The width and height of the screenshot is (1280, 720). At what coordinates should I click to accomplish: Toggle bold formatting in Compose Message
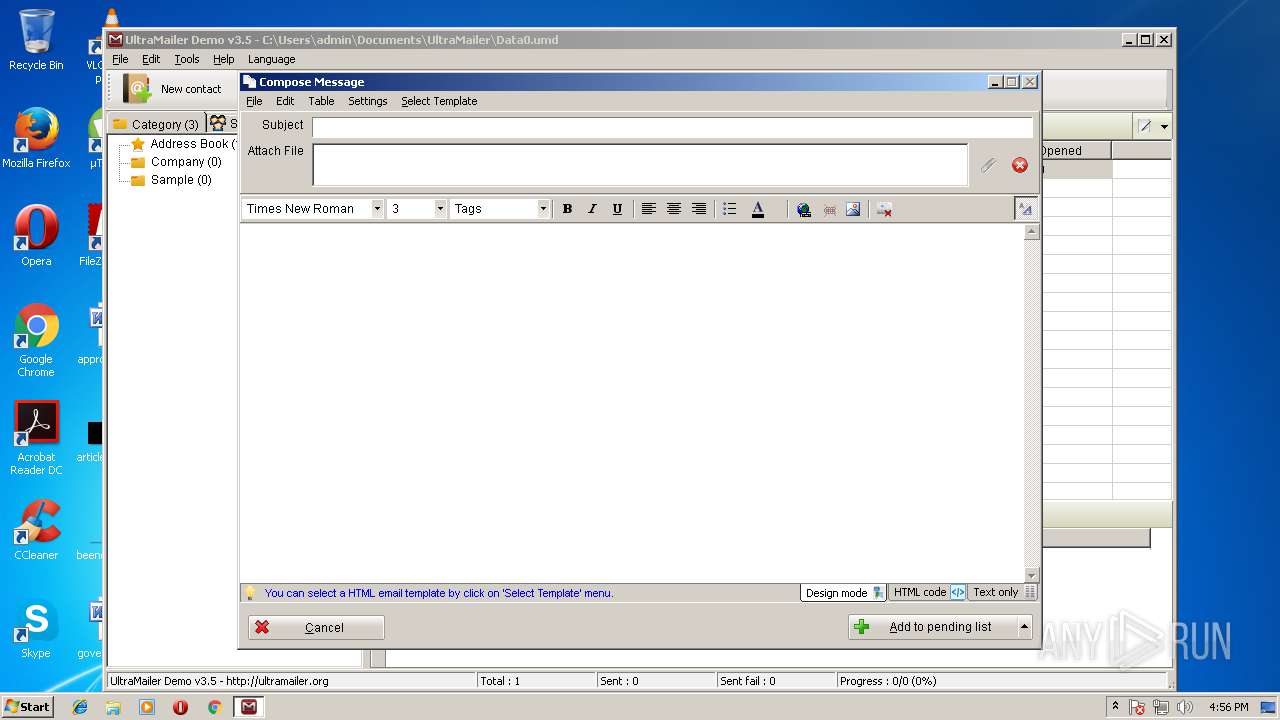tap(567, 209)
